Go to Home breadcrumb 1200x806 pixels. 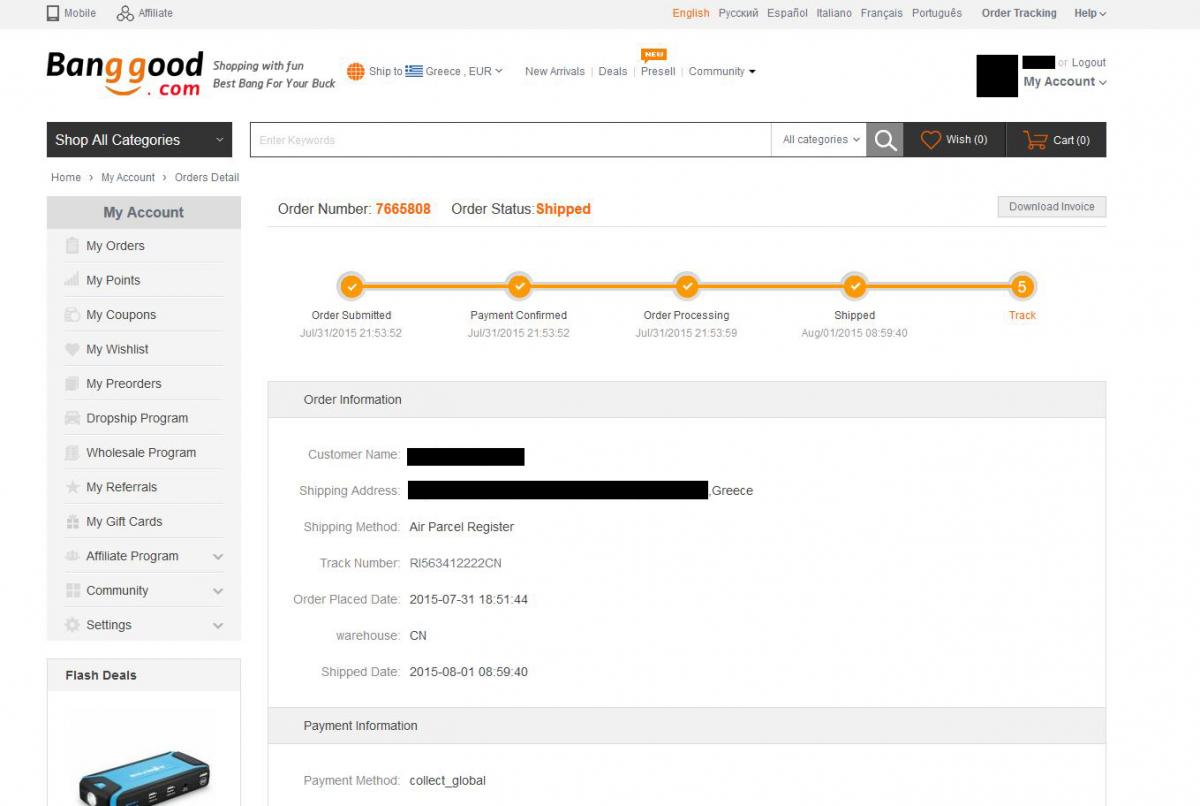point(66,177)
